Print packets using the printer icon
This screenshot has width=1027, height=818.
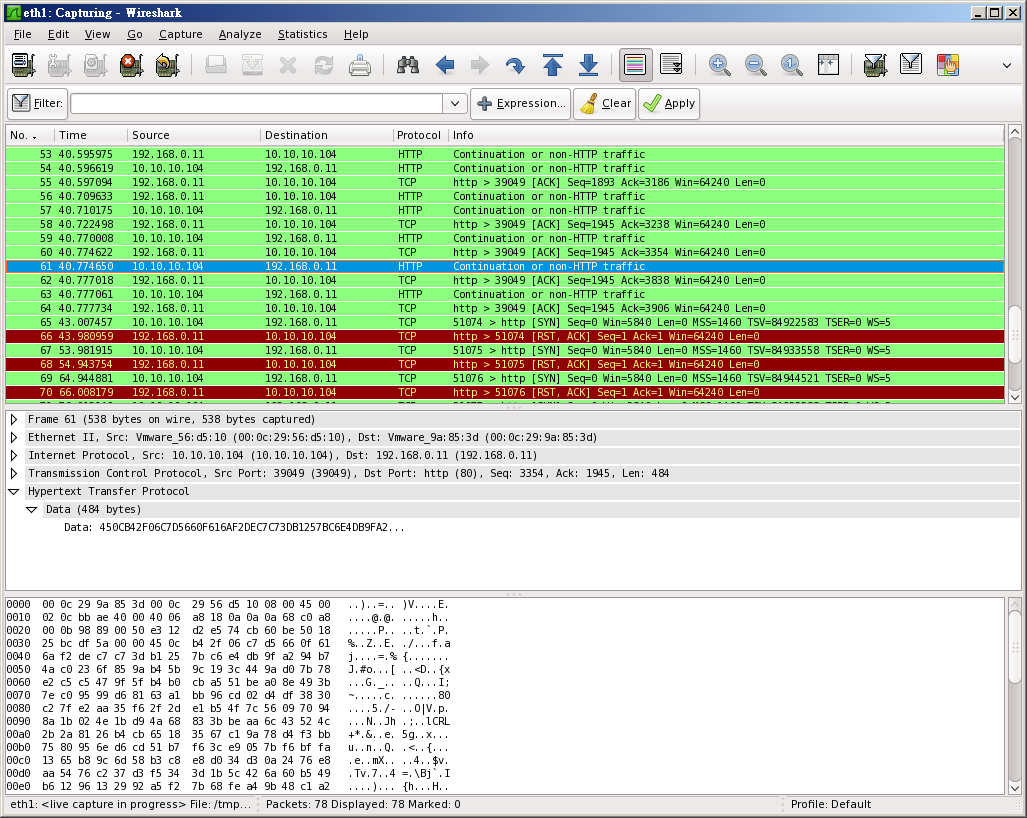360,64
